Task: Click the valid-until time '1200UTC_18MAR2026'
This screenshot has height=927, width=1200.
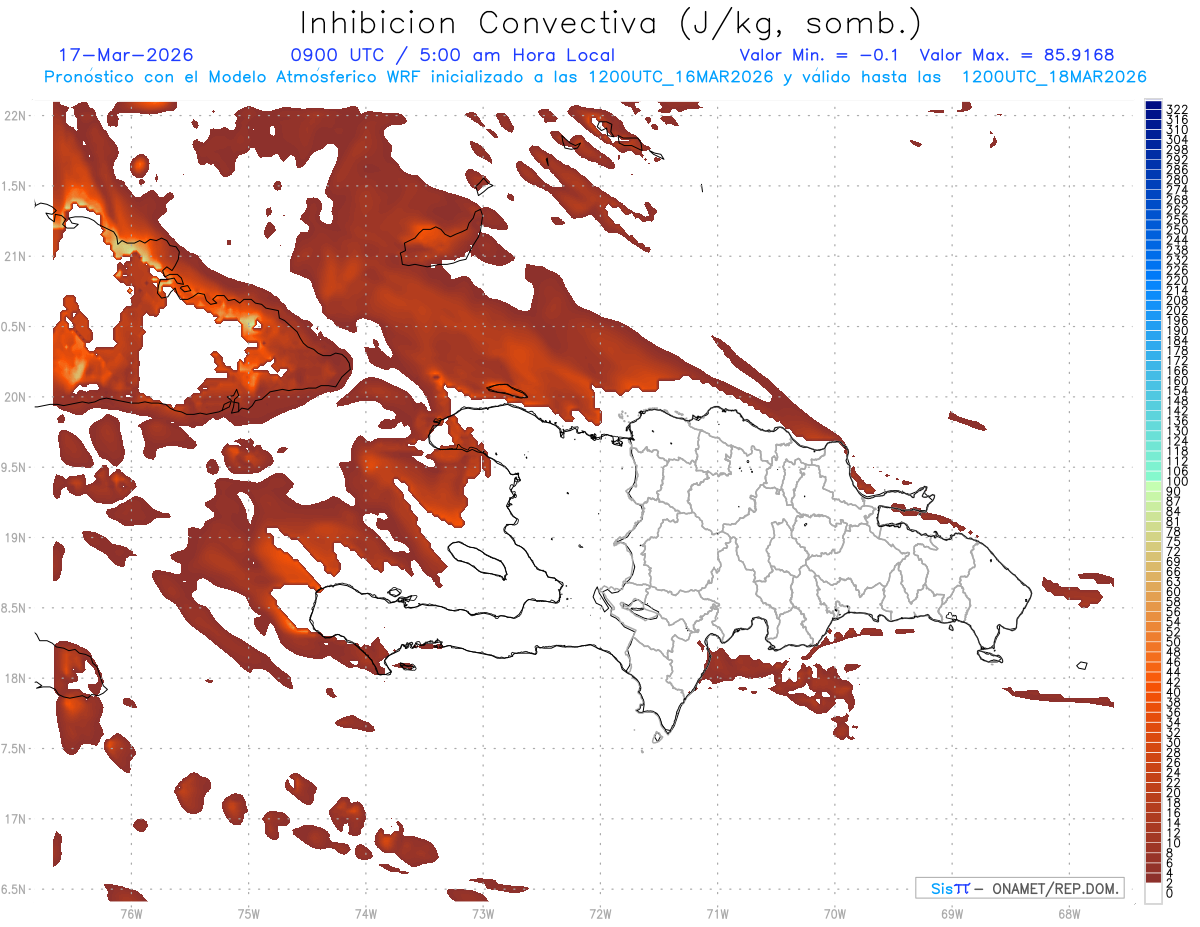Action: [1054, 77]
